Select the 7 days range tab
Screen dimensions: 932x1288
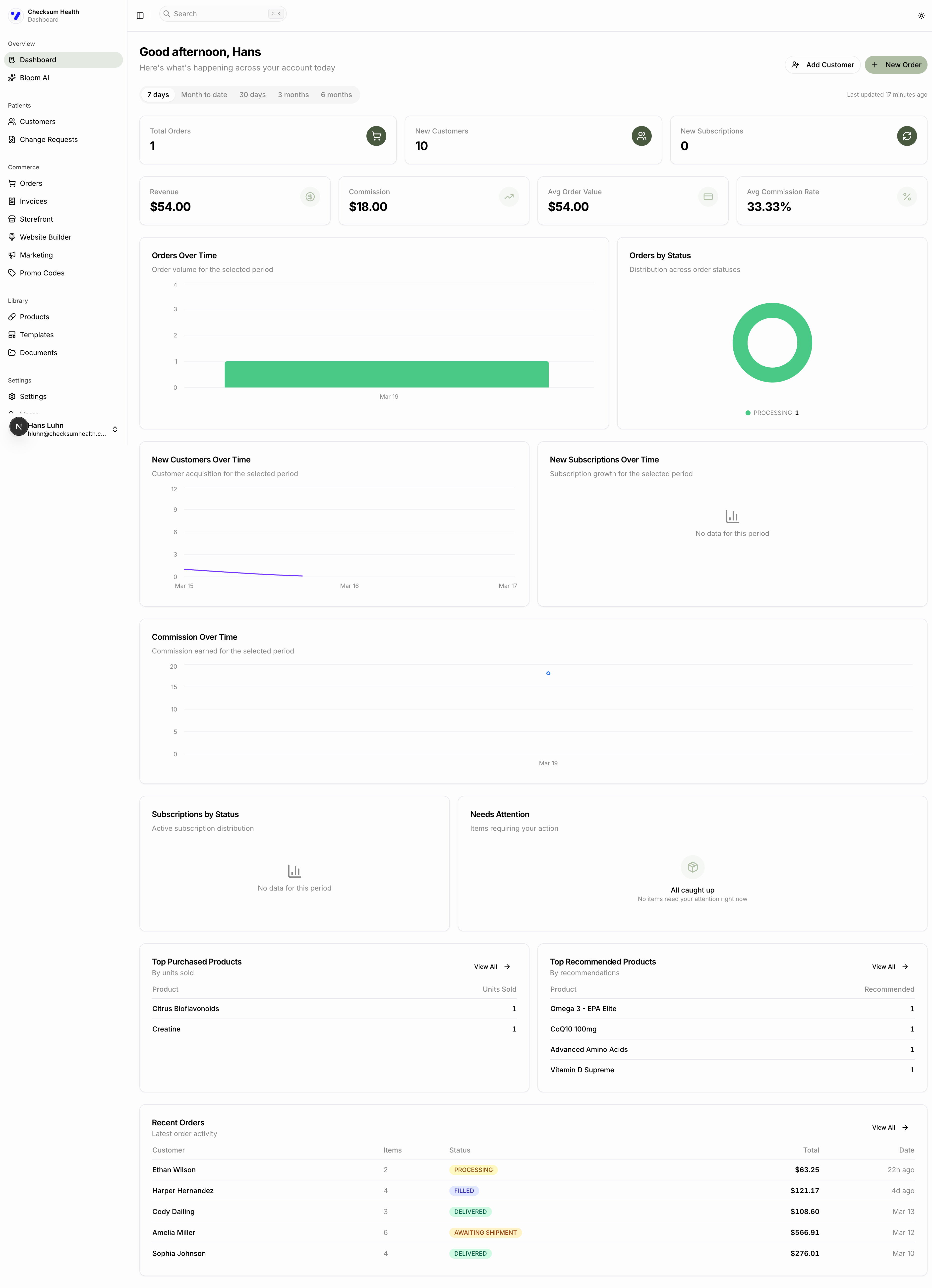(158, 95)
